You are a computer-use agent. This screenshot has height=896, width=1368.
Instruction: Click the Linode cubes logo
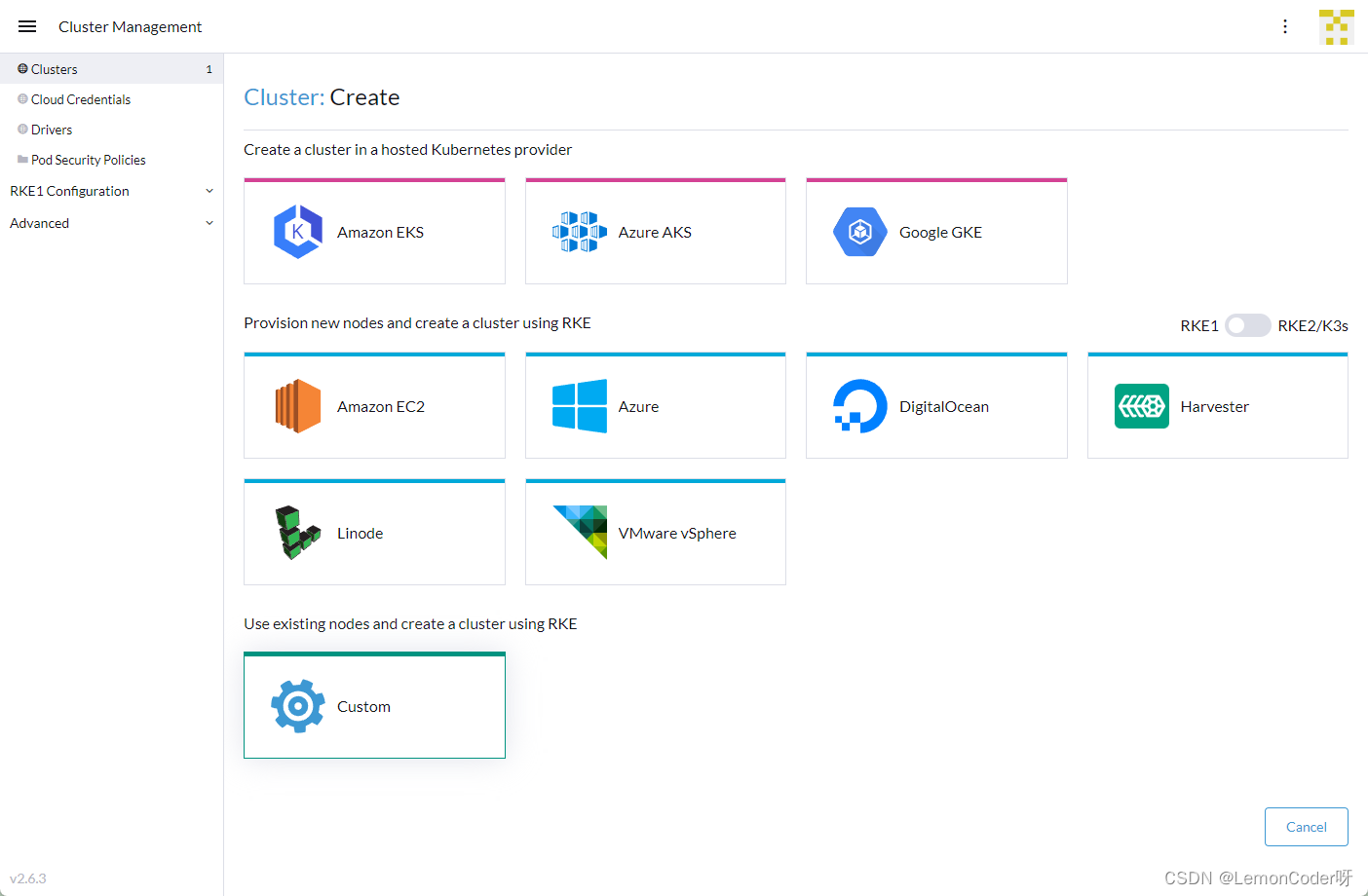298,533
